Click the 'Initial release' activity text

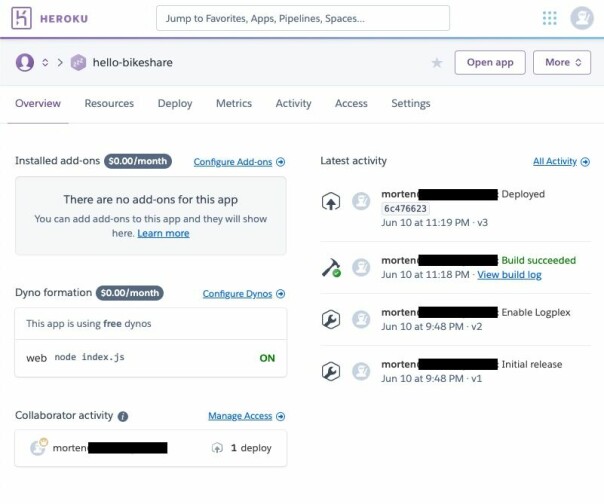[x=532, y=365]
